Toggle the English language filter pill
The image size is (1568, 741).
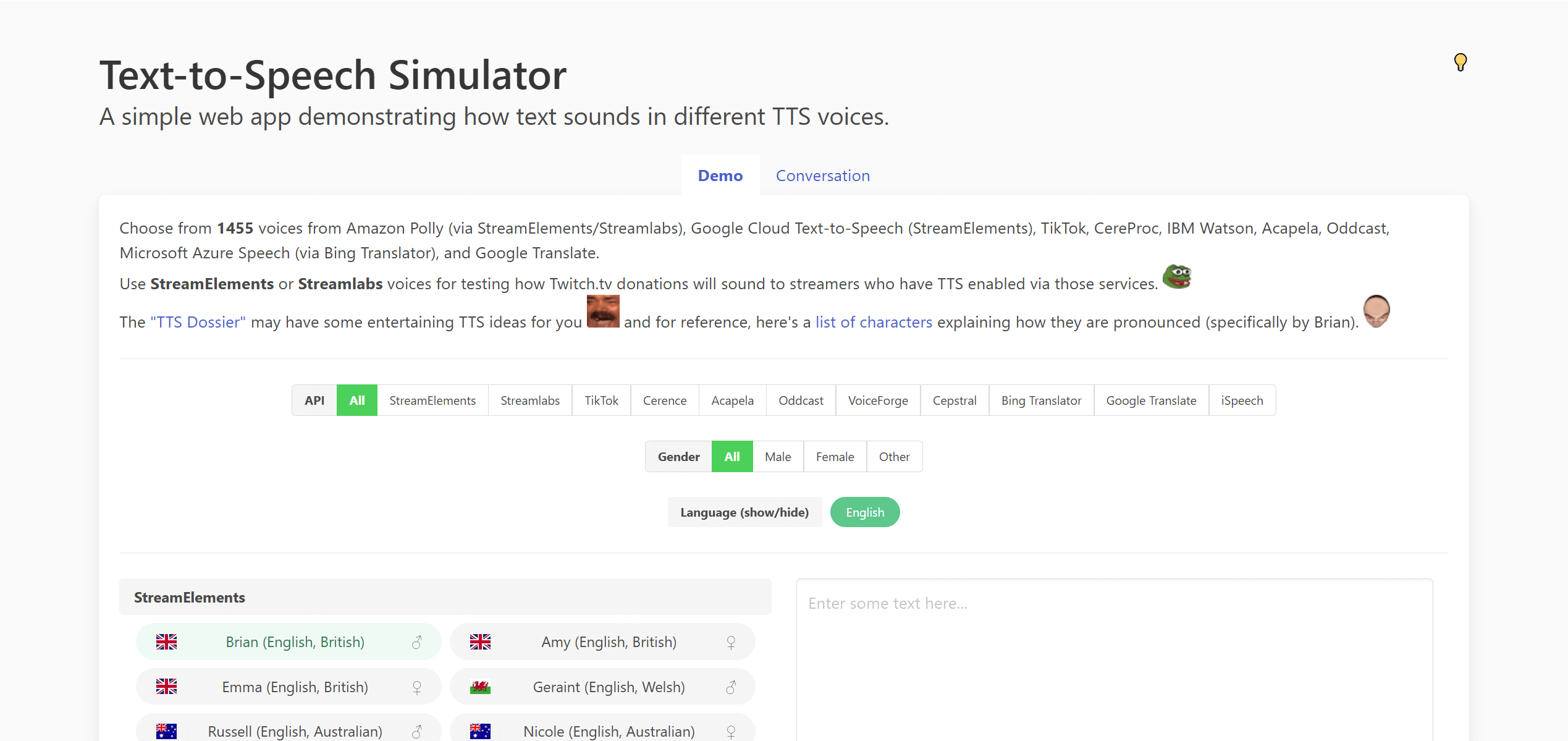tap(865, 512)
